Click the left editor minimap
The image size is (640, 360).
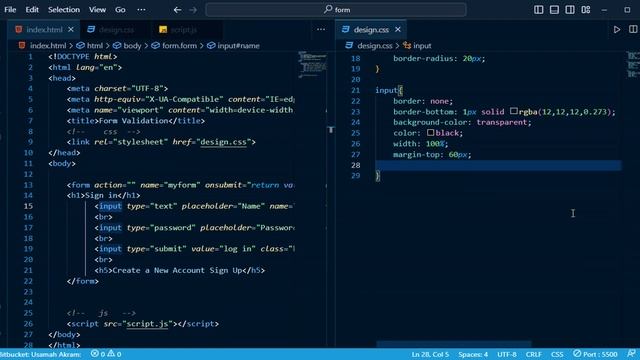[x=312, y=64]
